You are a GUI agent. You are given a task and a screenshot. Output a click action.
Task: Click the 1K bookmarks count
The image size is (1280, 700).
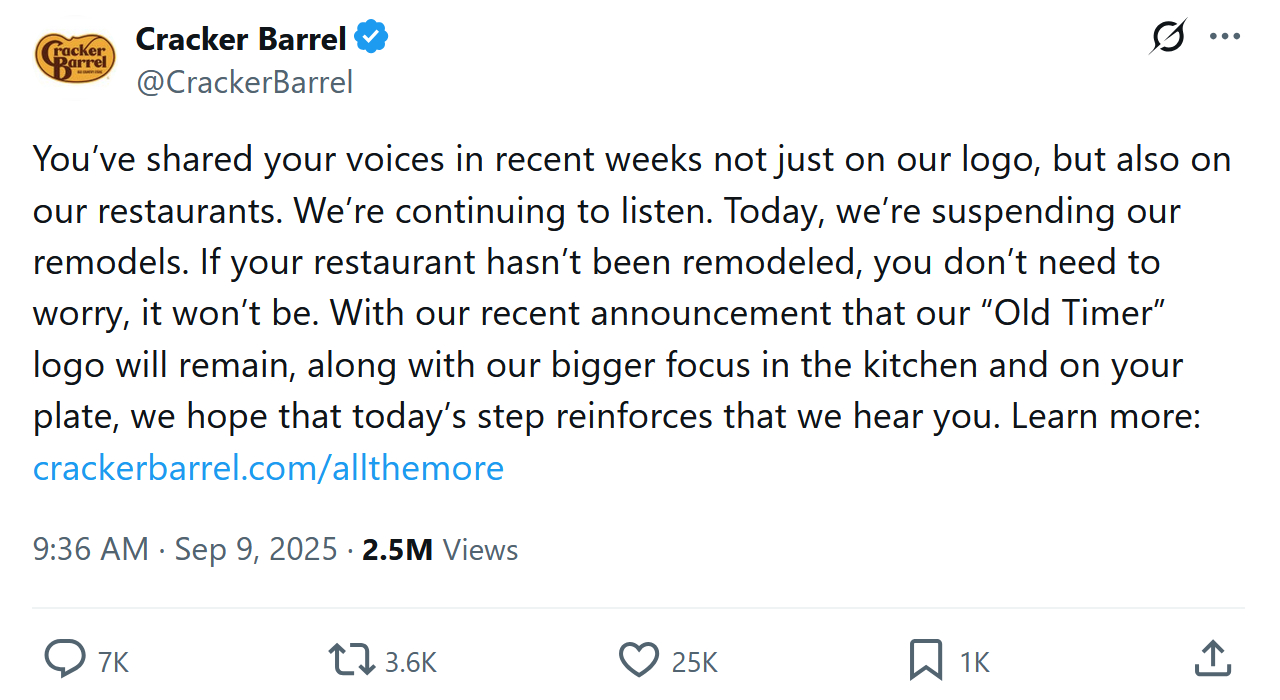[x=975, y=662]
